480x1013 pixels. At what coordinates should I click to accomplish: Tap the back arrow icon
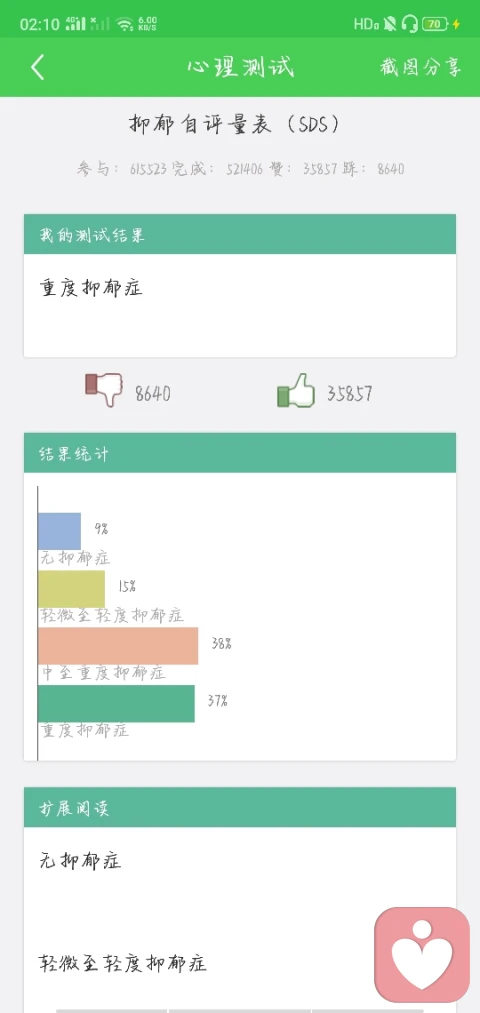click(x=37, y=67)
